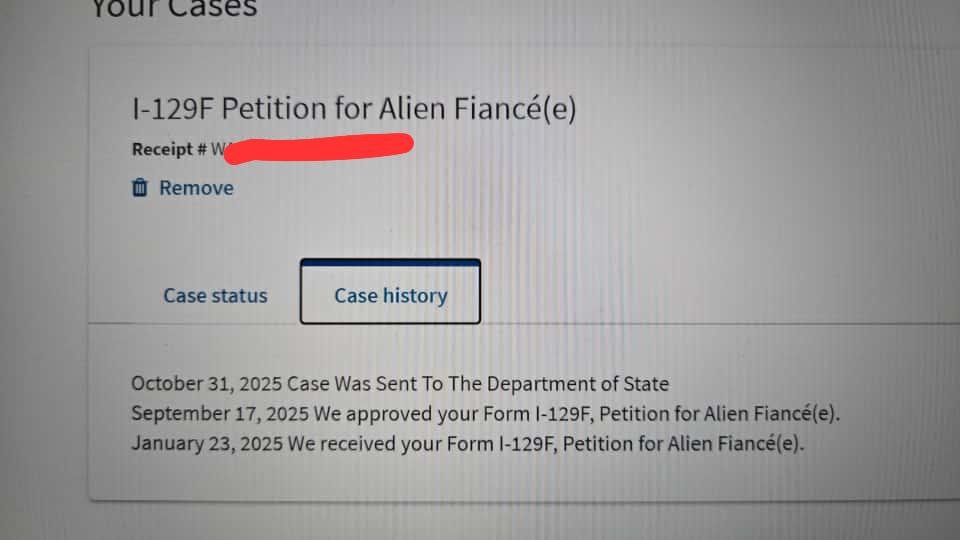Switch to the Case status tab

215,296
